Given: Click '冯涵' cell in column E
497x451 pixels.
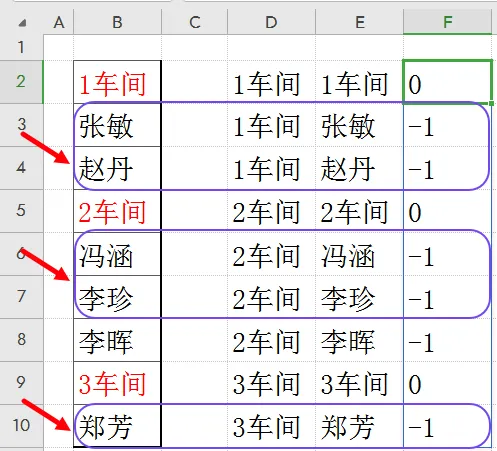Looking at the screenshot, I should [359, 254].
